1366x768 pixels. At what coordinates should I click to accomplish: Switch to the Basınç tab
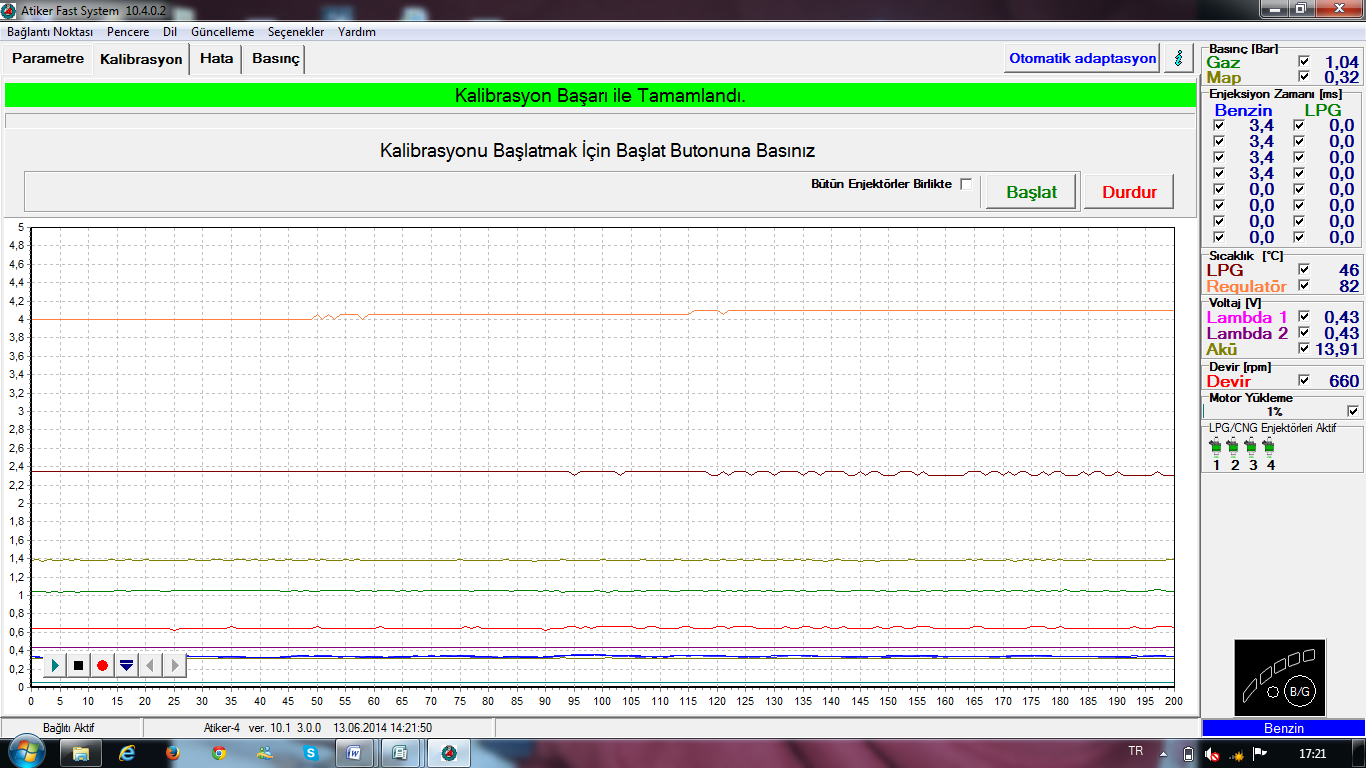coord(275,59)
